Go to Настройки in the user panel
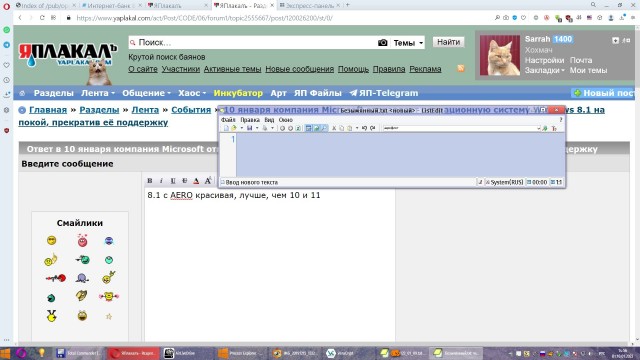The image size is (640, 360). [544, 60]
